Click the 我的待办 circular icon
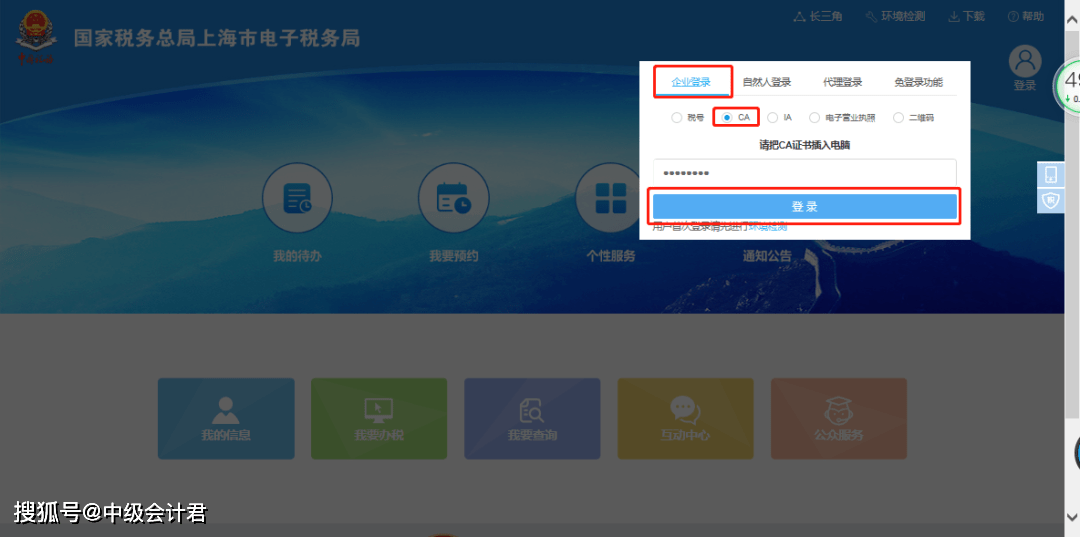 point(297,199)
